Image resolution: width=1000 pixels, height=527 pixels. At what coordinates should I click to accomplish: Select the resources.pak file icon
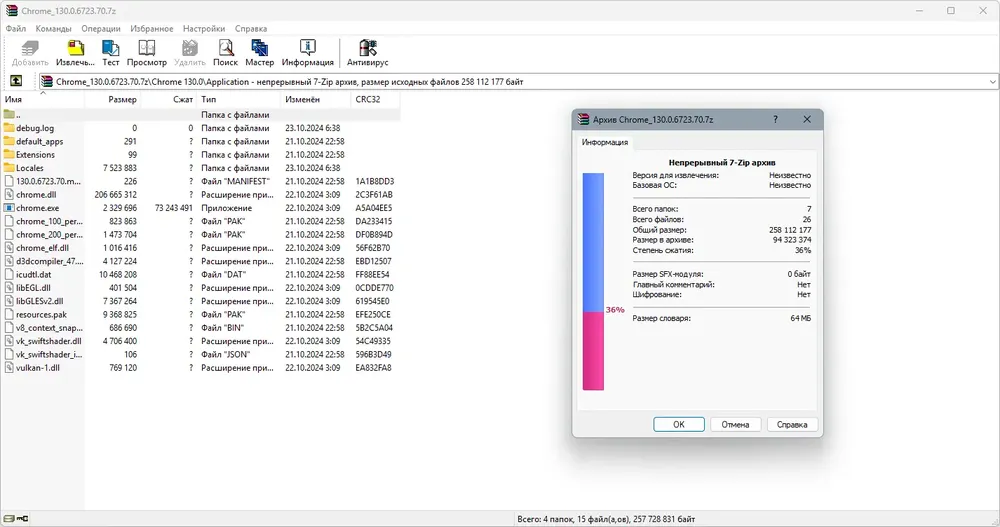(x=9, y=315)
